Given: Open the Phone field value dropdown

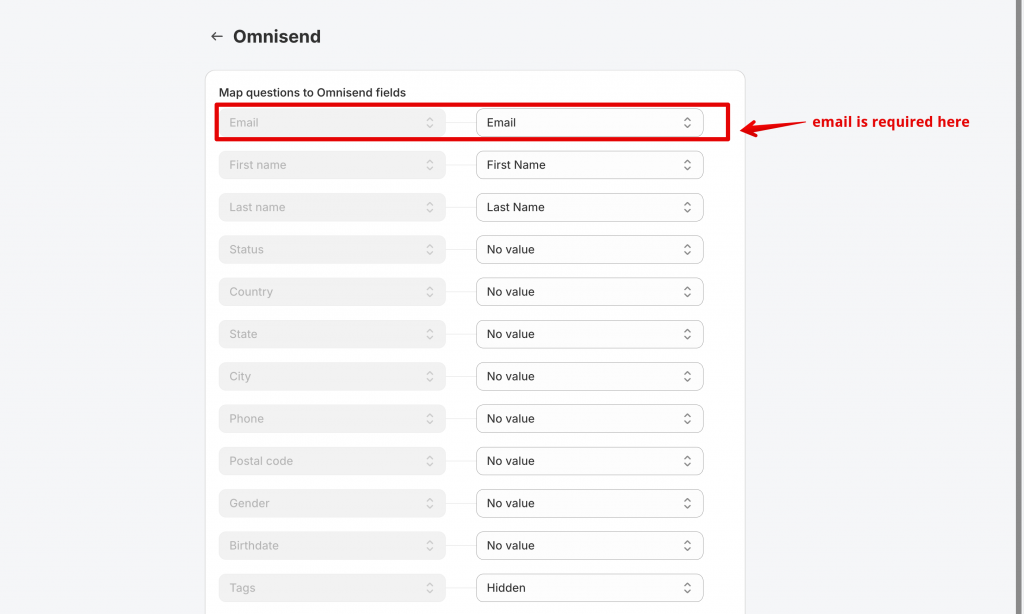Looking at the screenshot, I should (589, 419).
